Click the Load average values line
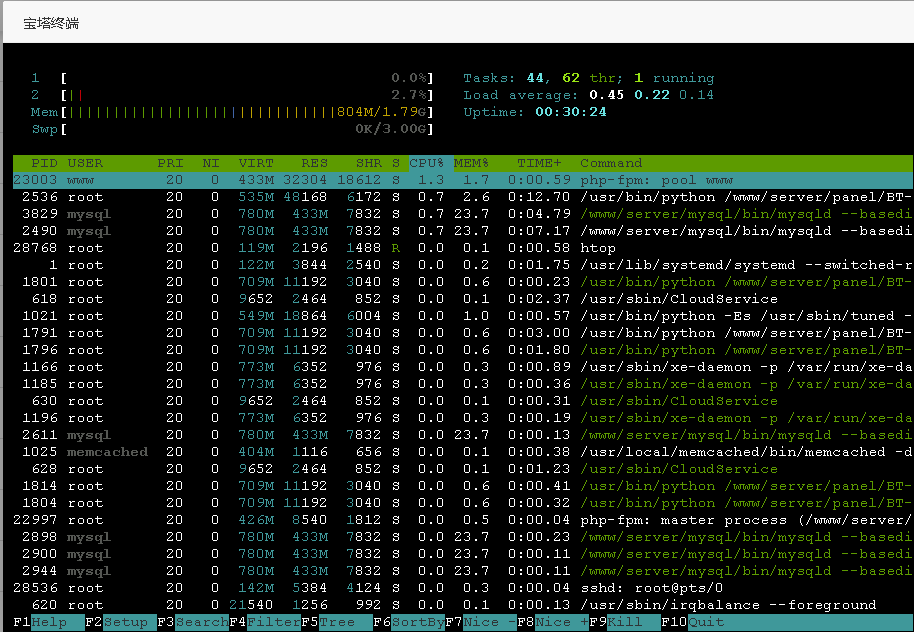The height and width of the screenshot is (632, 914). coord(589,95)
